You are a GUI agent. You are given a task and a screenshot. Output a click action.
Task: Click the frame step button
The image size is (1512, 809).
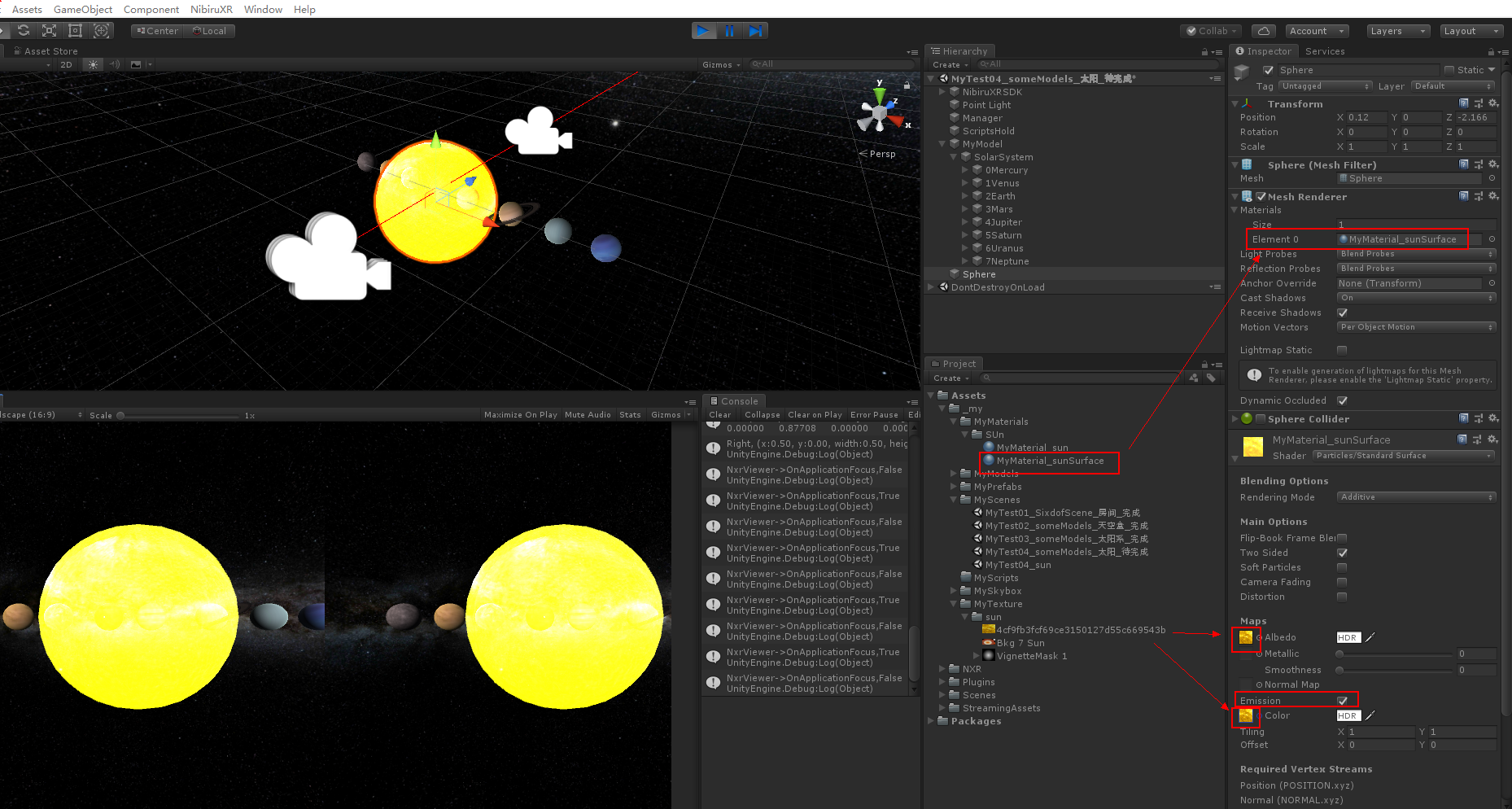point(756,30)
